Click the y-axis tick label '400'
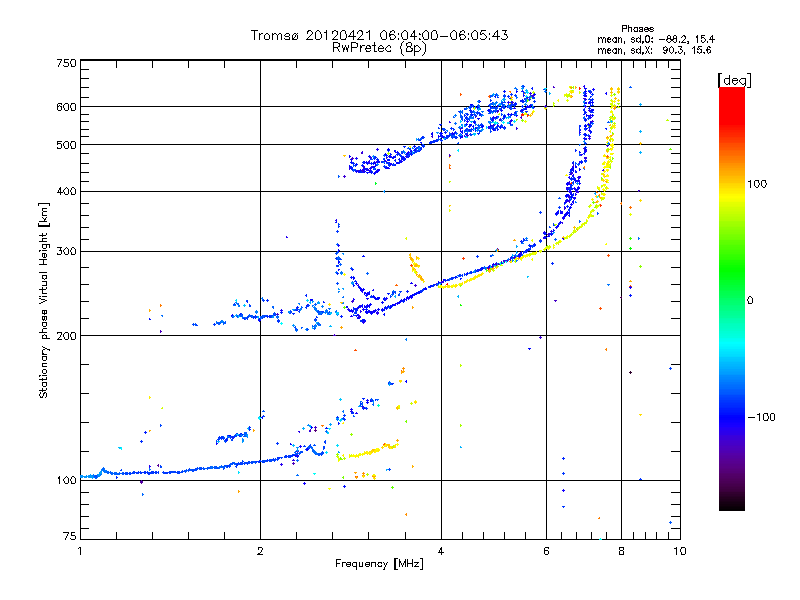This screenshot has height=600, width=800. pos(67,191)
